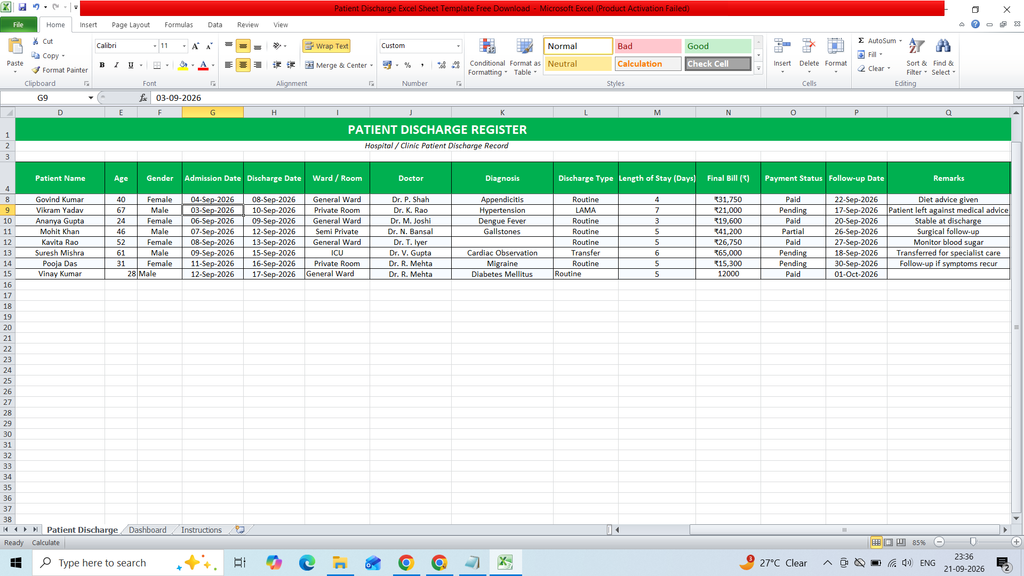Toggle Bold formatting
The width and height of the screenshot is (1024, 576).
(x=102, y=65)
